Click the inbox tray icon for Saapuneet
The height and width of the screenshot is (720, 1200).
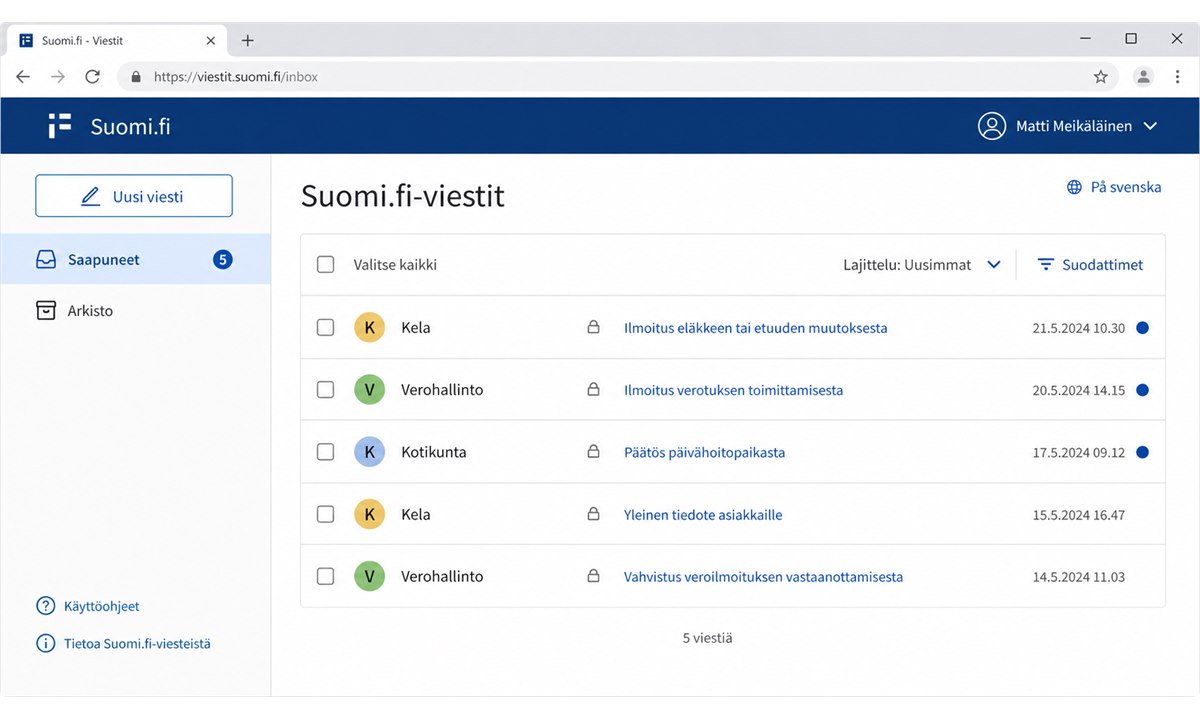point(46,260)
